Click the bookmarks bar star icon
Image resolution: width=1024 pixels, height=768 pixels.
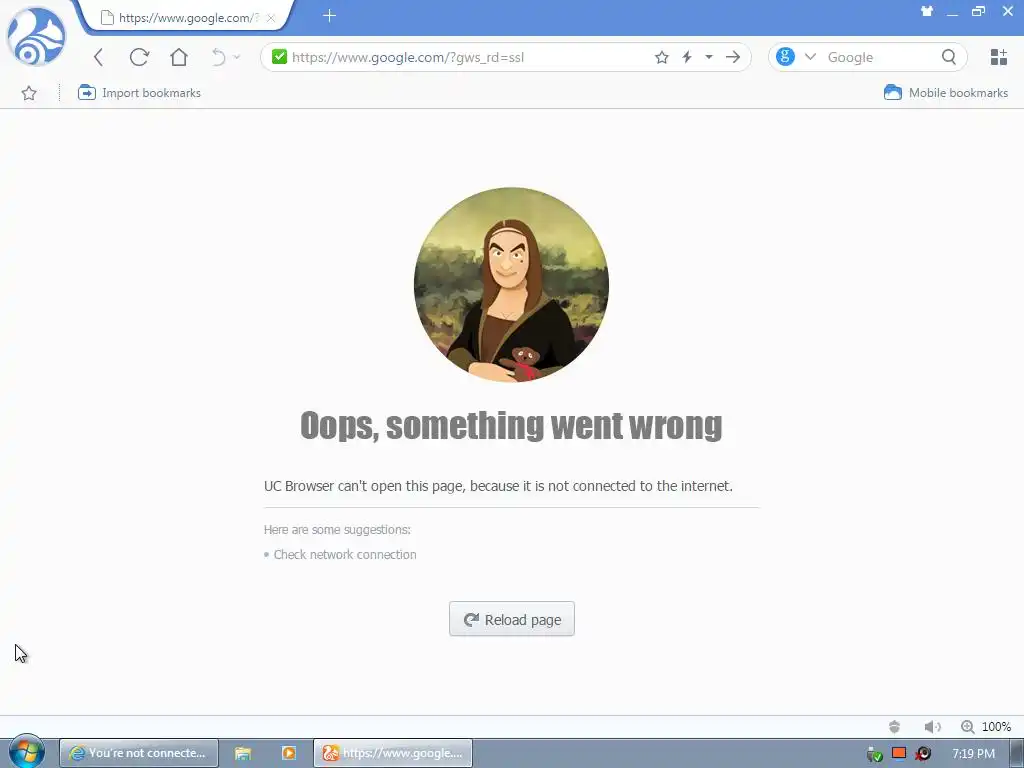[29, 93]
